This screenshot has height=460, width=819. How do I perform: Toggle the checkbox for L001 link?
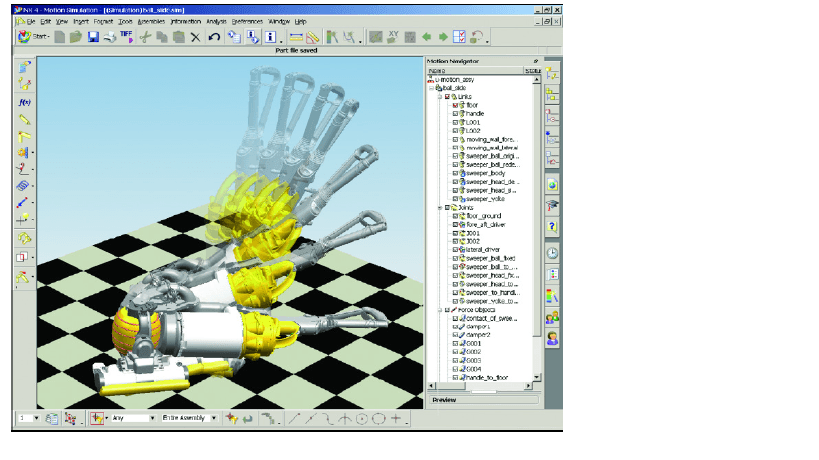(455, 122)
